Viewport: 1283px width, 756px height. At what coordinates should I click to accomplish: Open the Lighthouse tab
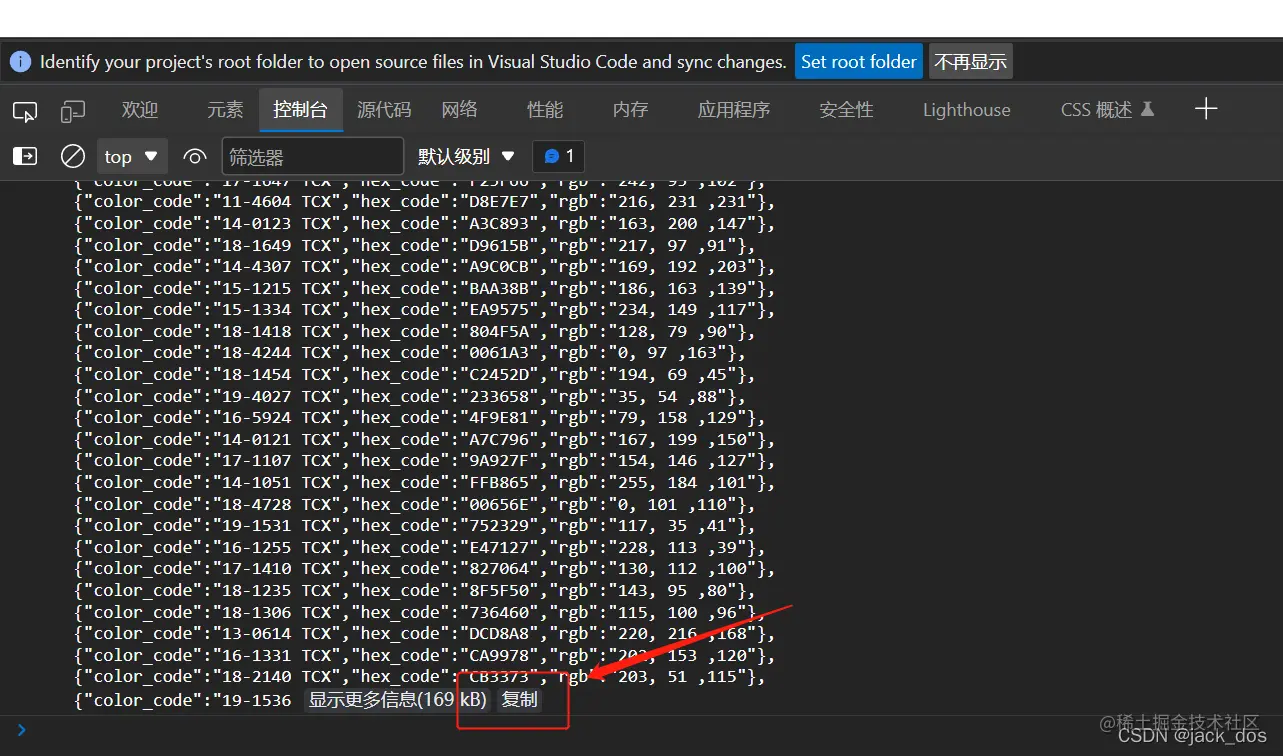[966, 110]
